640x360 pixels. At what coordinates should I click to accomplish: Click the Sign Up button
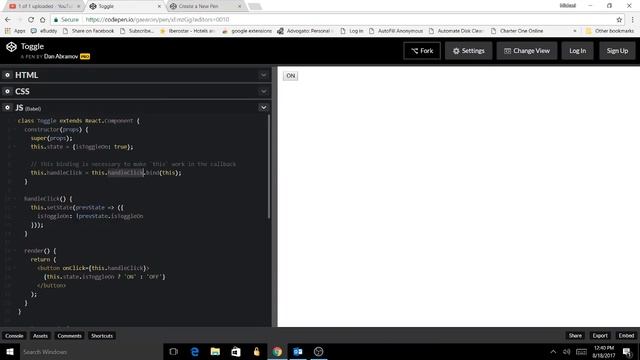click(x=617, y=51)
